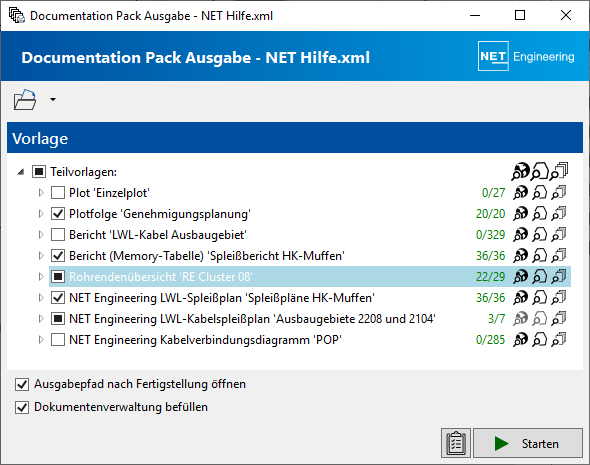Collapse the Teilvorlagen tree node

click(21, 172)
